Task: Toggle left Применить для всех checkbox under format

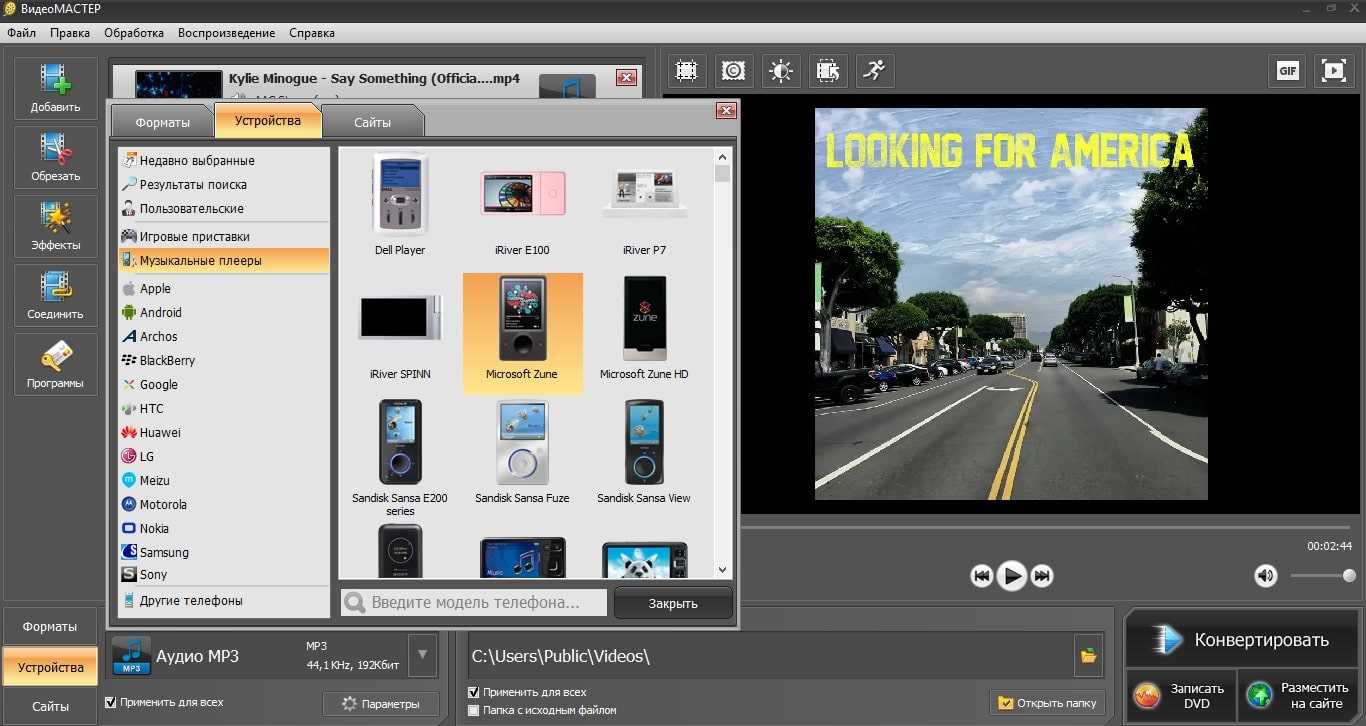Action: point(110,702)
